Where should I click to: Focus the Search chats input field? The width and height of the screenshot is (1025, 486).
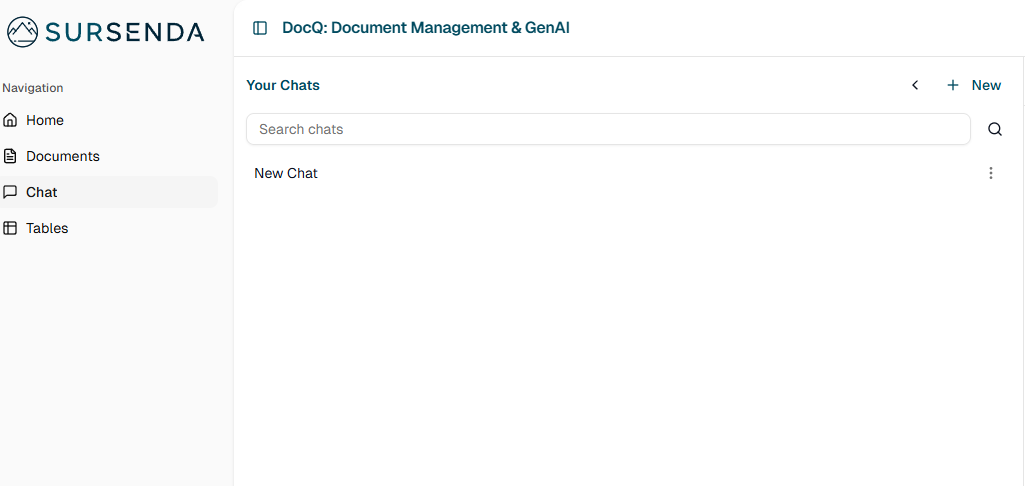pyautogui.click(x=608, y=129)
